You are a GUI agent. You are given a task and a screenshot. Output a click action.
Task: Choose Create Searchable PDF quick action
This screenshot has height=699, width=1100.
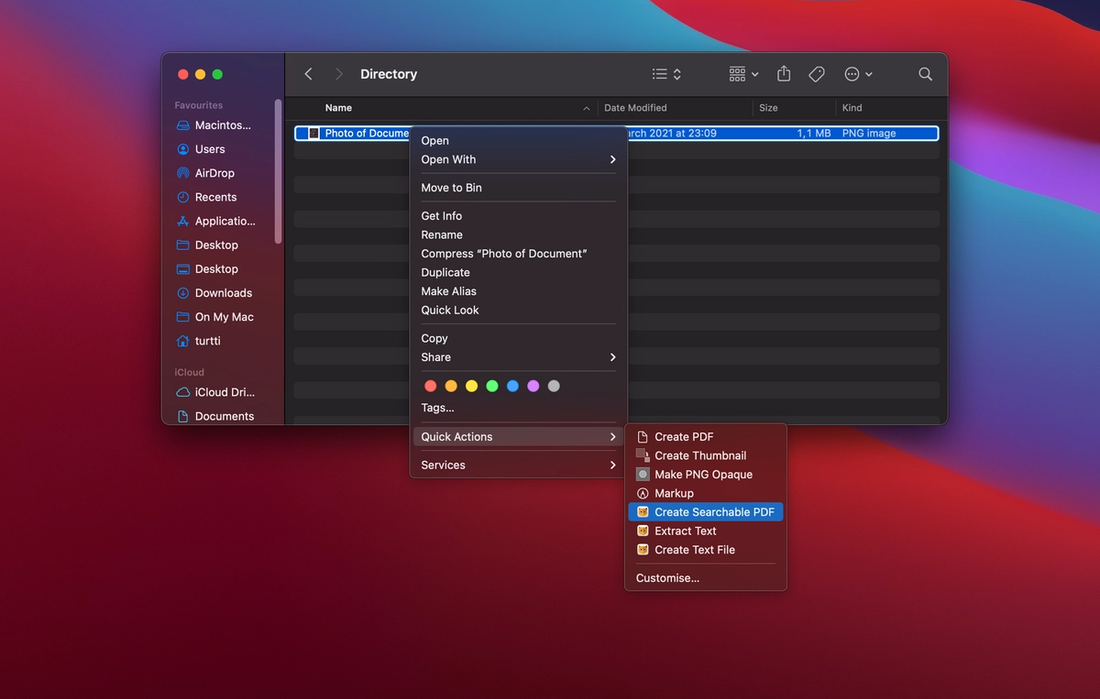tap(714, 512)
